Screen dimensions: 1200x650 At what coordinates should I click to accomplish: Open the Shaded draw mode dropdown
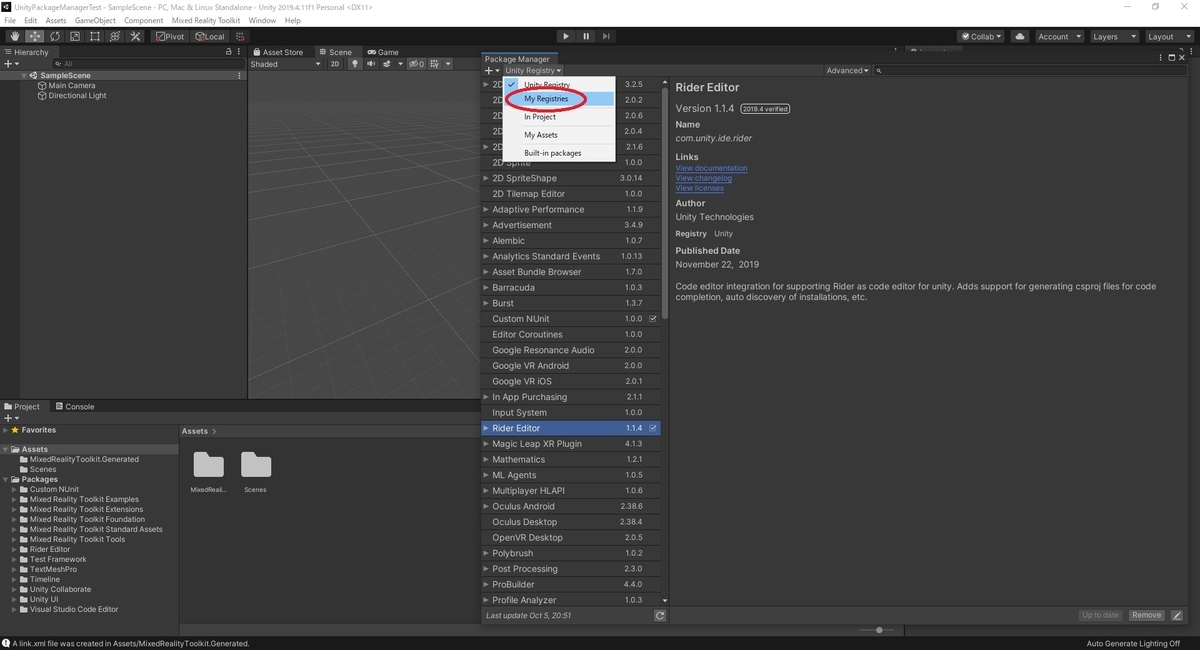pyautogui.click(x=286, y=64)
